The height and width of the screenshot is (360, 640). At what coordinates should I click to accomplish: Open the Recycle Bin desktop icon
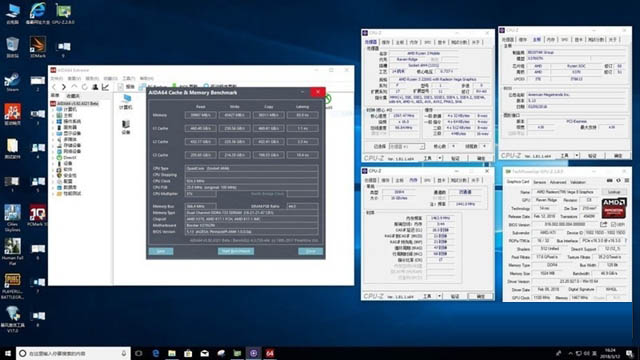point(12,47)
